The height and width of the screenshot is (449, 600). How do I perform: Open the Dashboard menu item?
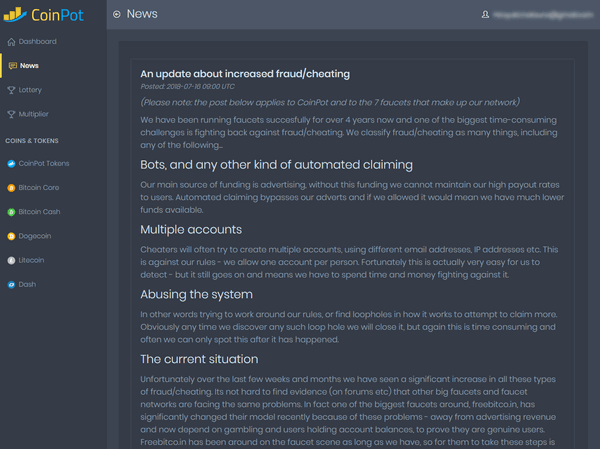(53, 41)
